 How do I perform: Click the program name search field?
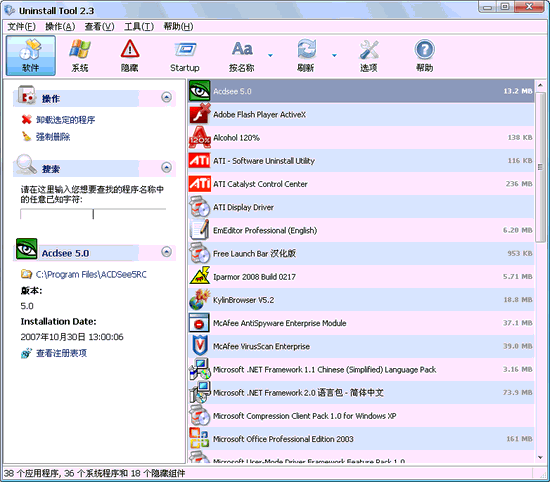point(93,214)
